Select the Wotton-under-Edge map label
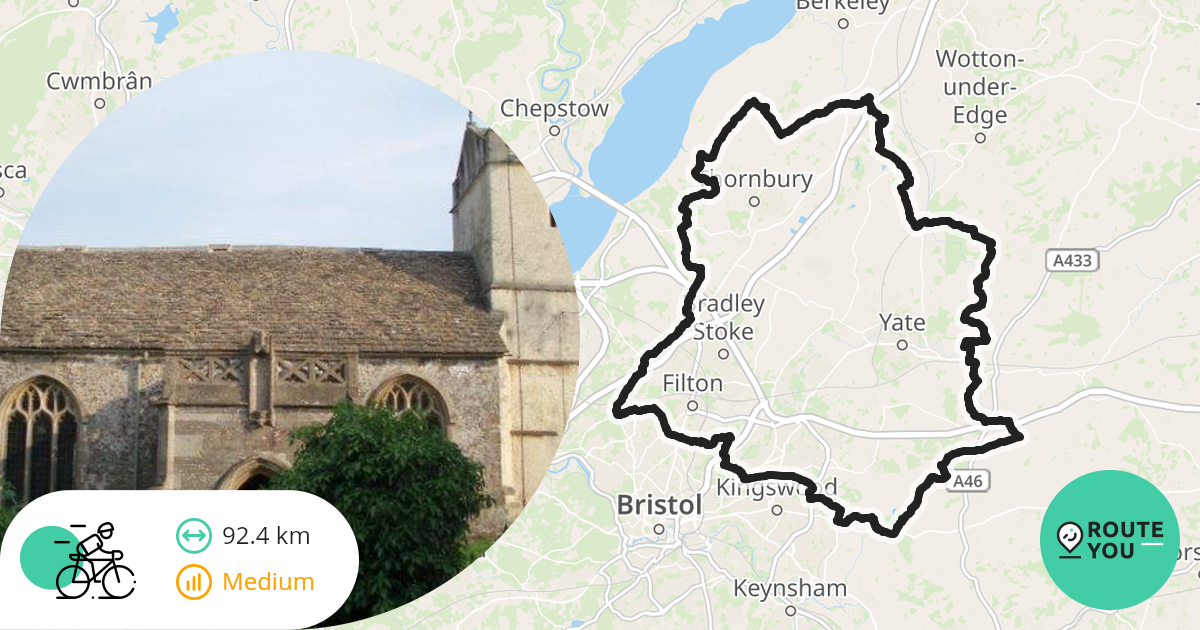 click(980, 86)
